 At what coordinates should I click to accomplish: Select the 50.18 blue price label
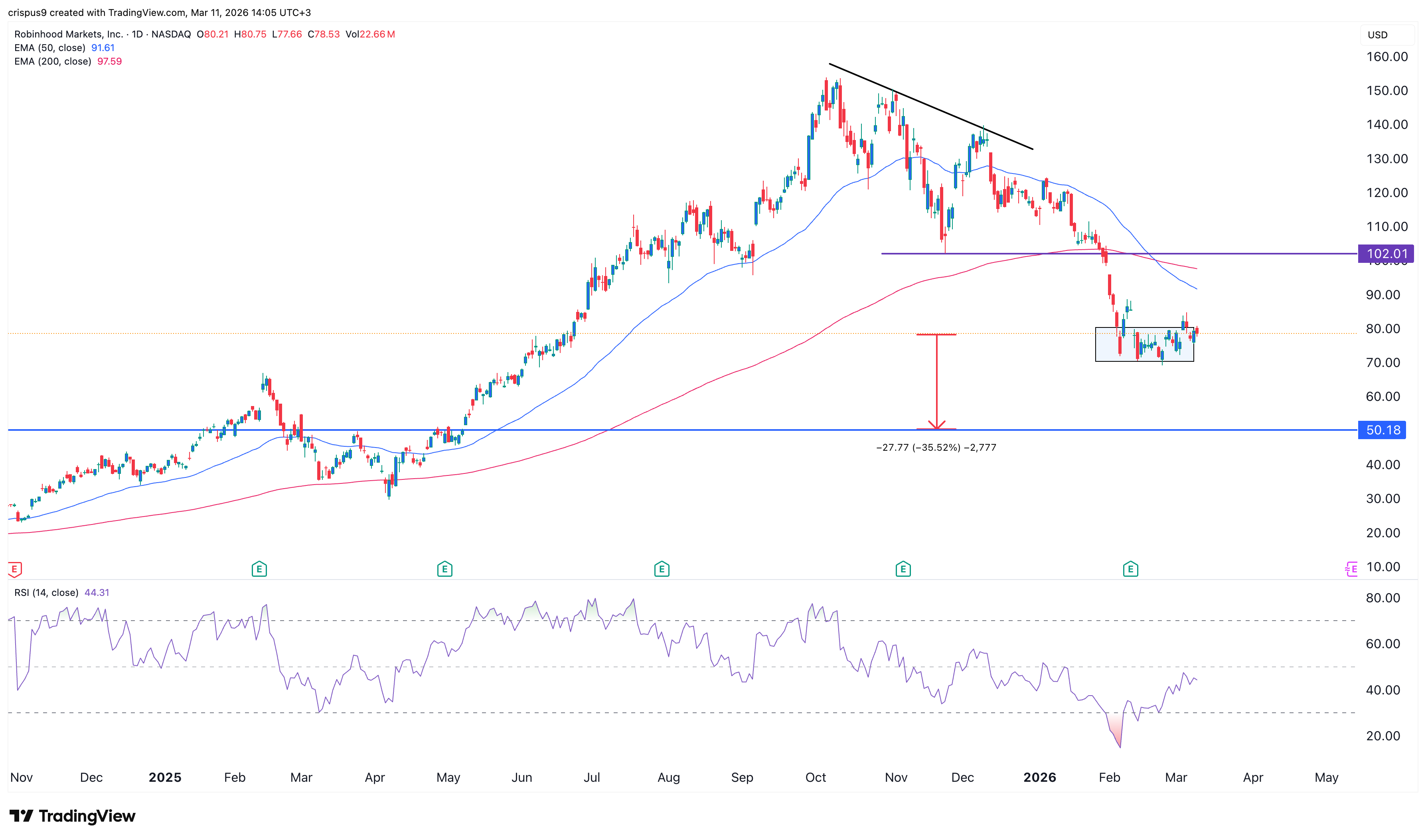click(x=1383, y=430)
